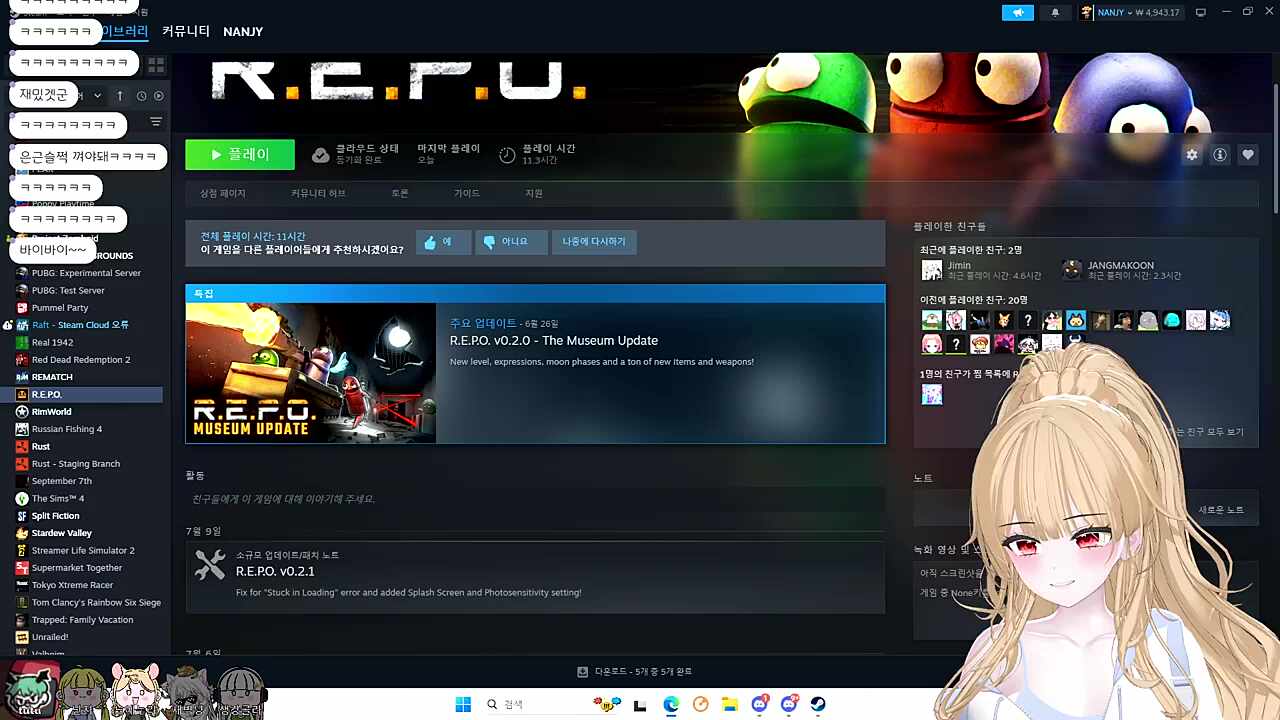Select Streamer Life Simulator 2 in the library
The image size is (1280, 720).
[x=83, y=551]
